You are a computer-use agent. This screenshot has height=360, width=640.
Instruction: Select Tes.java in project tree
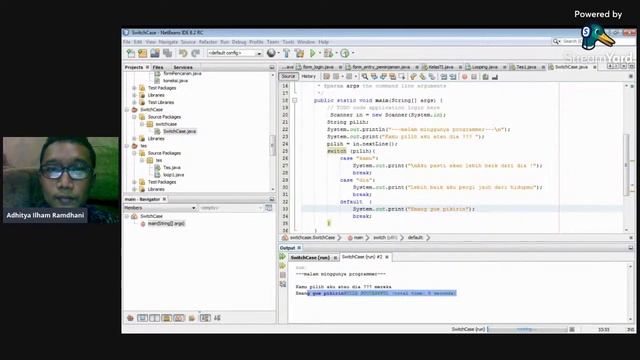point(172,168)
